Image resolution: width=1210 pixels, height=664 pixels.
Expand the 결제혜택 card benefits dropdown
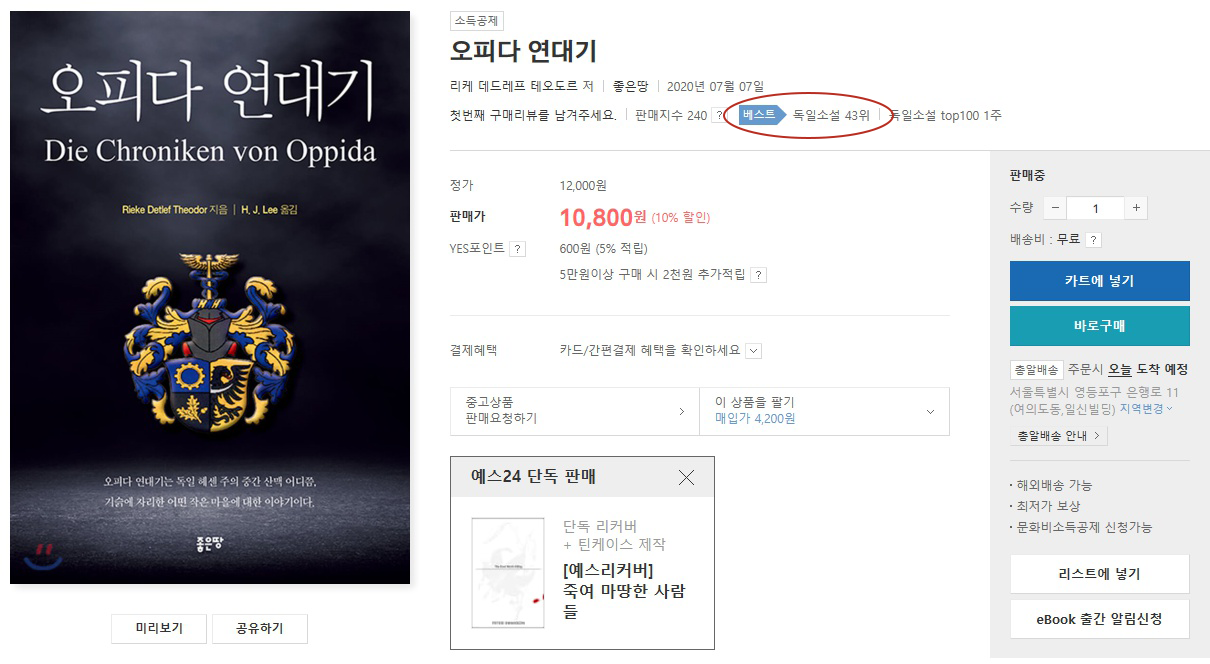(754, 351)
